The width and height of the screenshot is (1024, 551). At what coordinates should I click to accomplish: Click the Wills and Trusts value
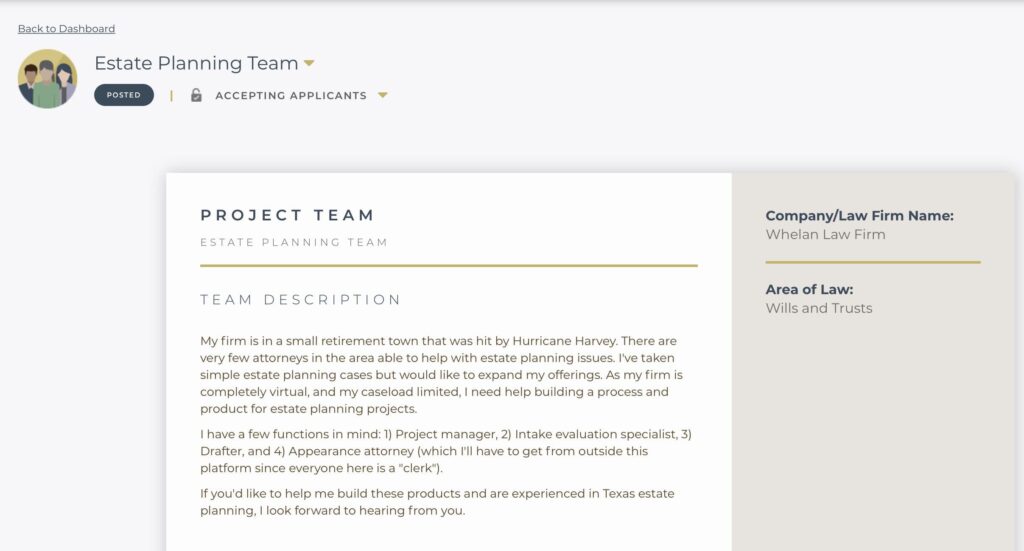818,308
